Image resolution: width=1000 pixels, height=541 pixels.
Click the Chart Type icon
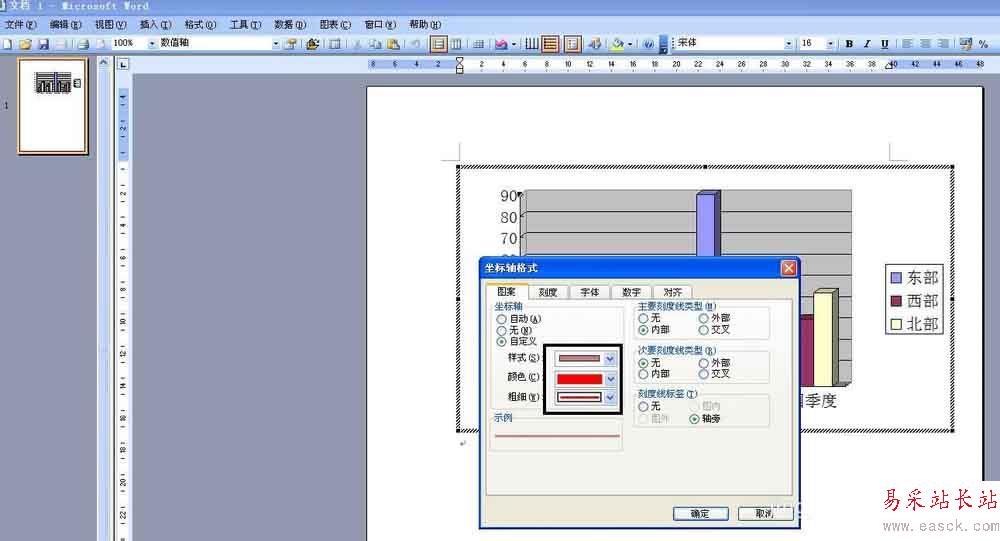(501, 44)
